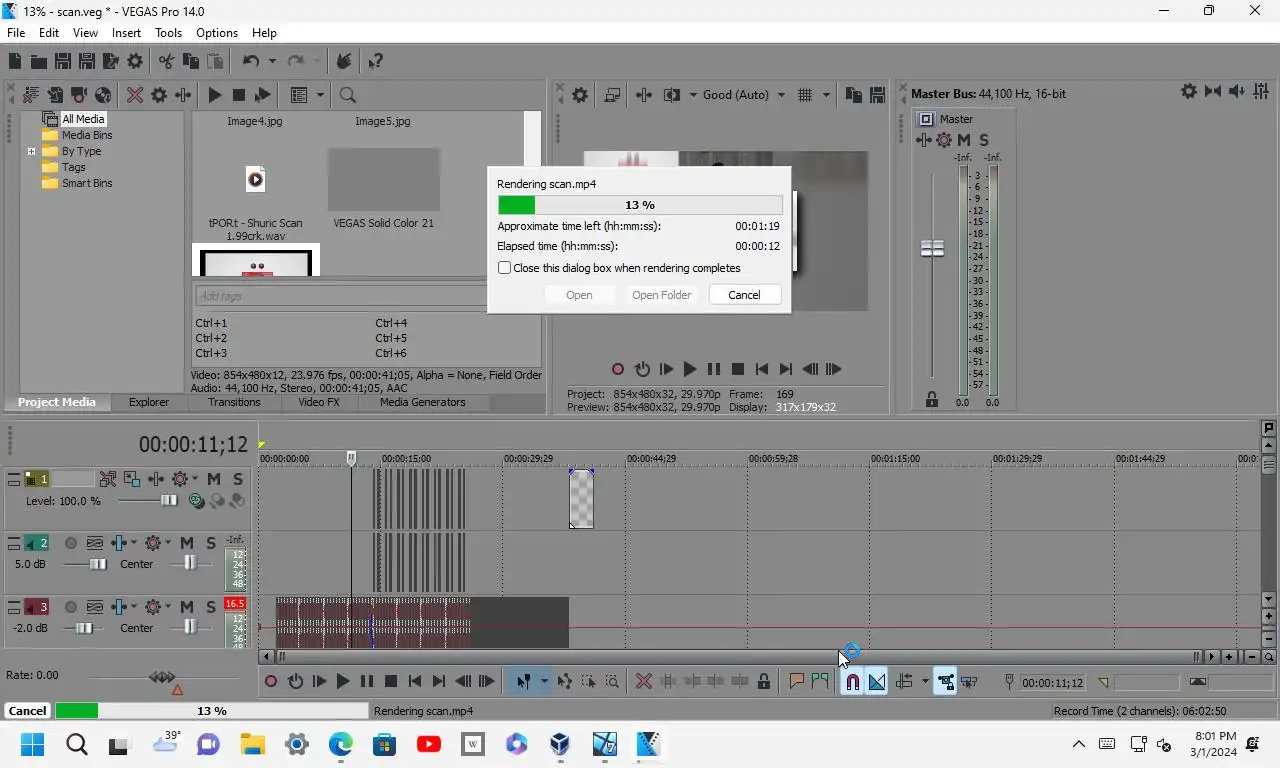Image resolution: width=1280 pixels, height=768 pixels.
Task: Open Normal edit tool dropdown arrow
Action: [544, 681]
